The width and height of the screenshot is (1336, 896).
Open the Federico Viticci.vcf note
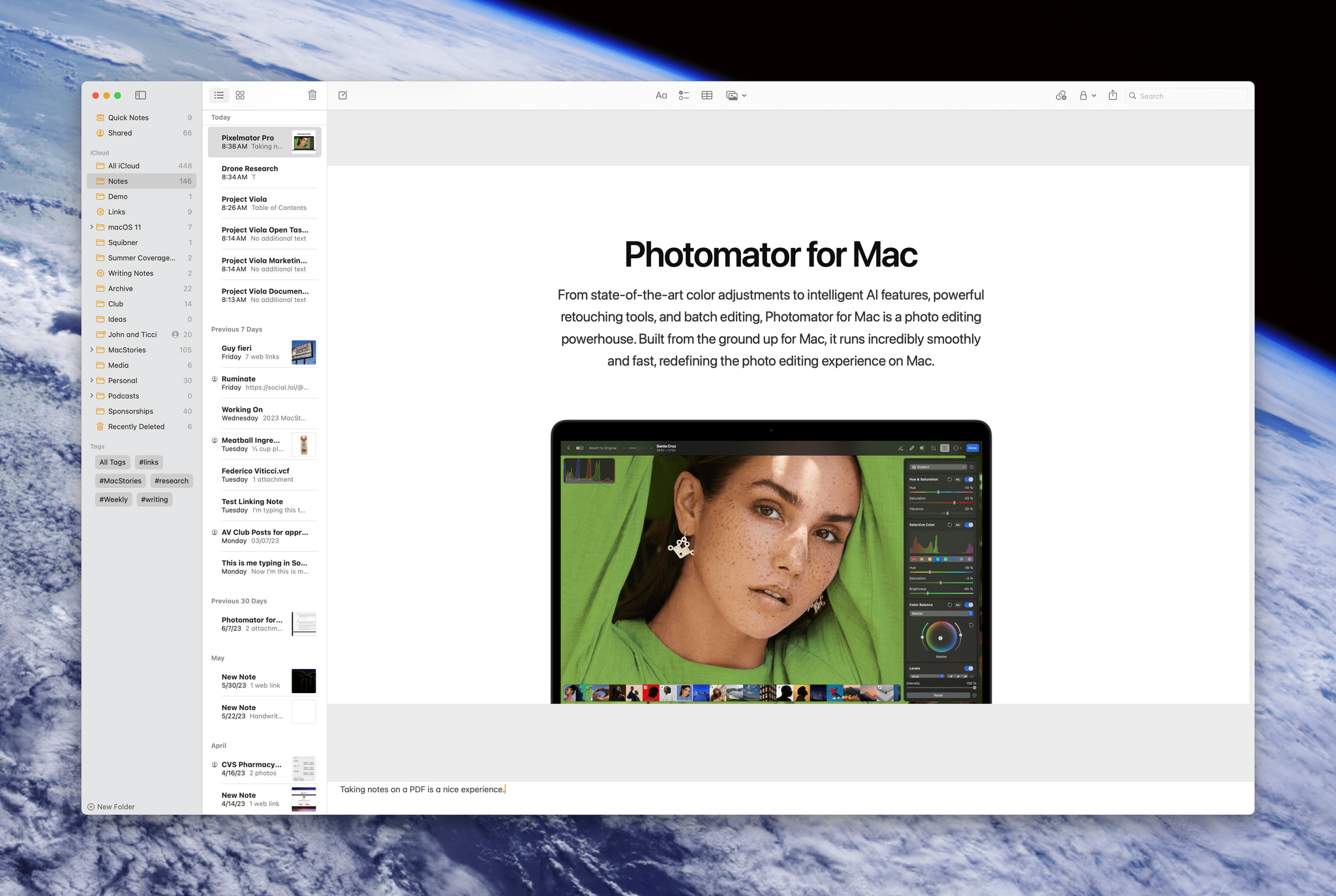coord(264,475)
